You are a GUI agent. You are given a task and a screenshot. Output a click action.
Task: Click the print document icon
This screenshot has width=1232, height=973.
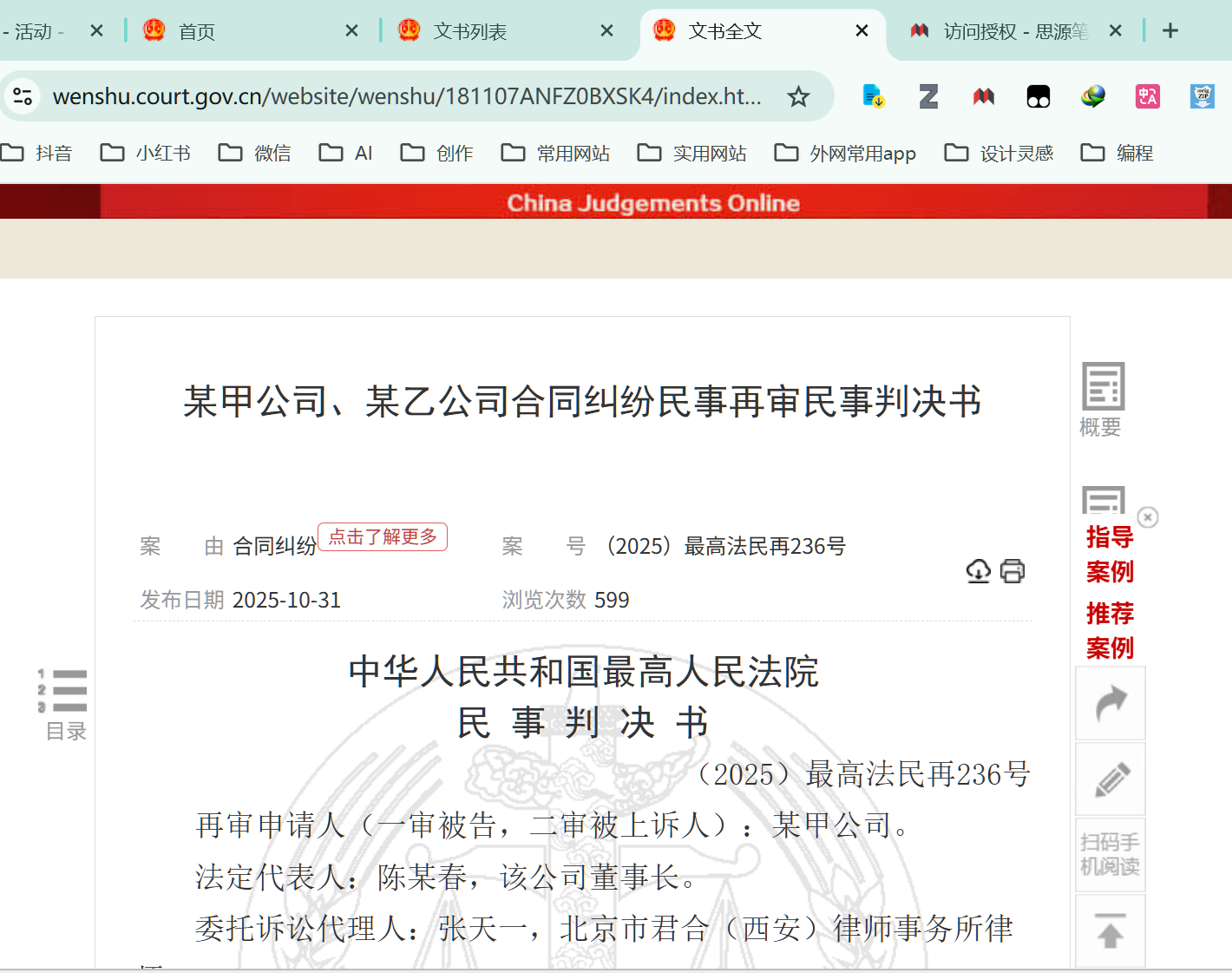[1012, 571]
